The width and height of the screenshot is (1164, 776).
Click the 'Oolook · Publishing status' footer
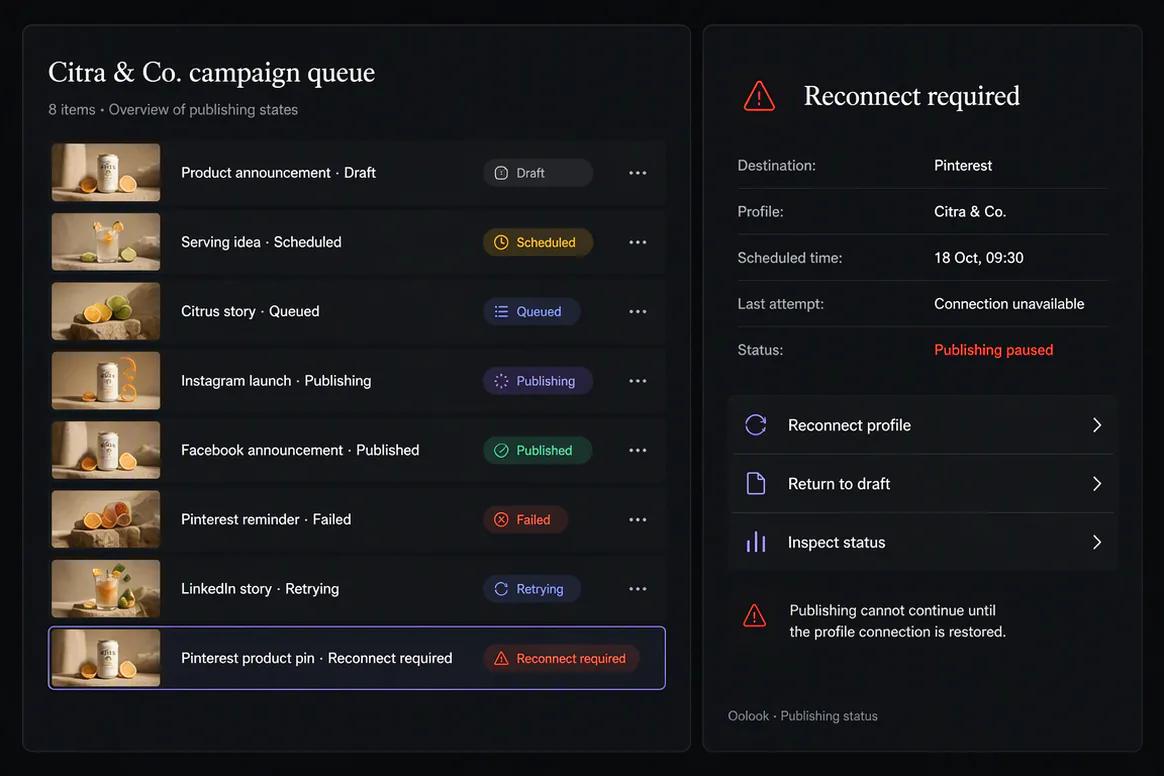tap(802, 716)
